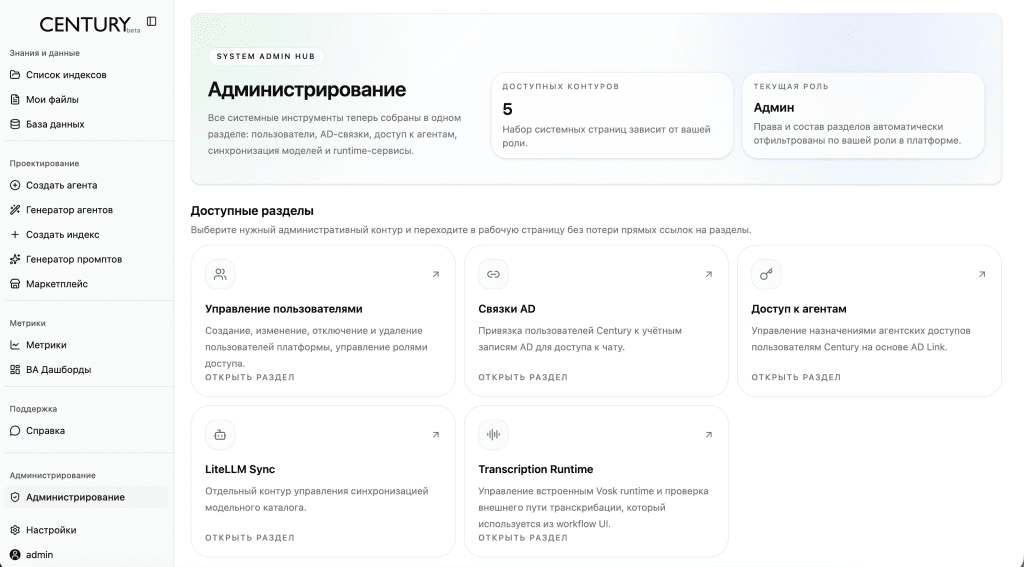Go to Мои файлы menu item
The height and width of the screenshot is (567, 1024).
coord(86,99)
